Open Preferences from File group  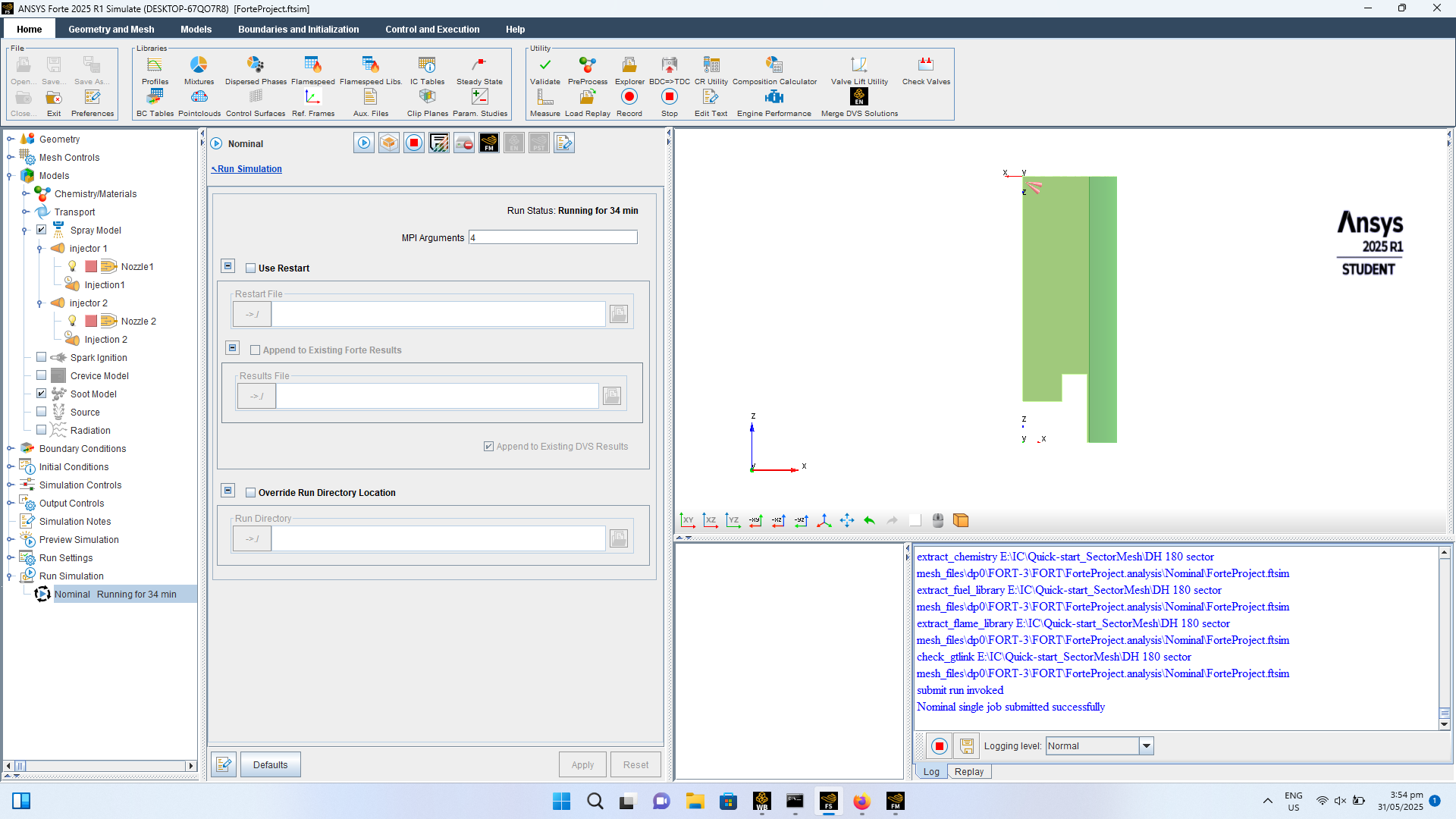click(93, 102)
